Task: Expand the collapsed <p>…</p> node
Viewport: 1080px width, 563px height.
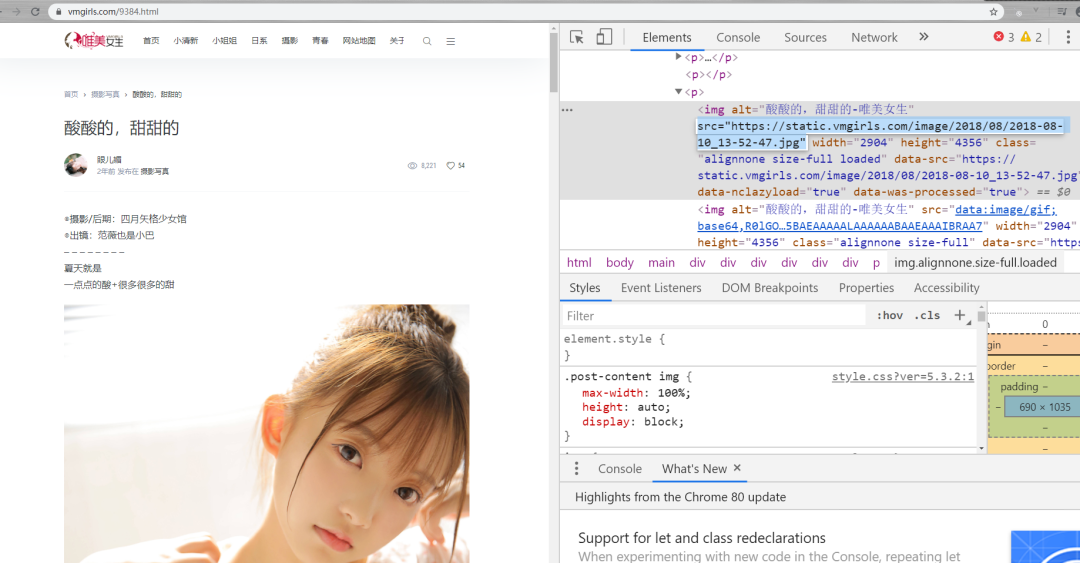Action: (678, 57)
